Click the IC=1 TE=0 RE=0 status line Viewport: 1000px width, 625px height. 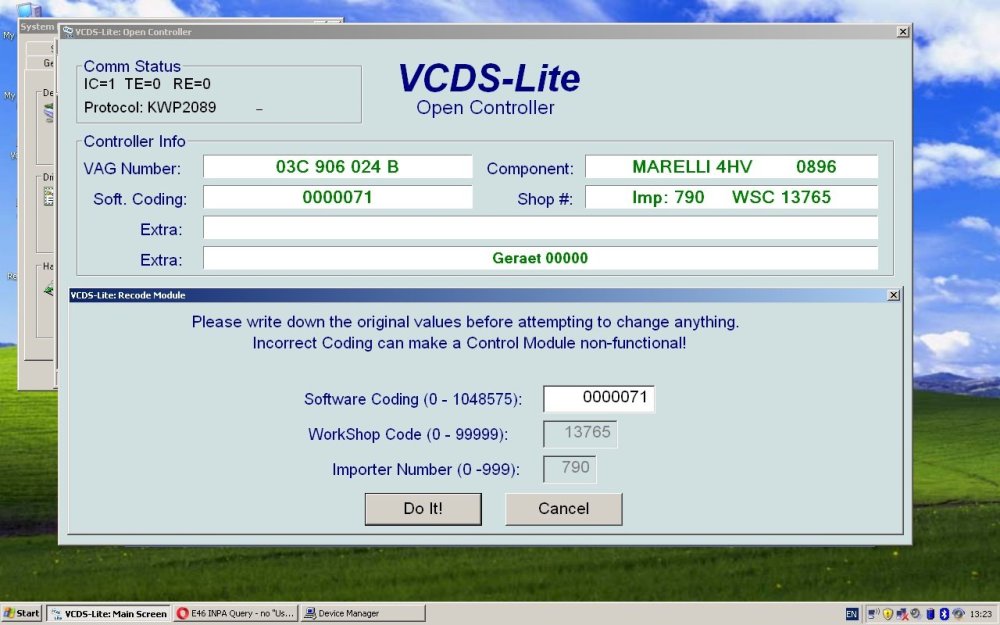tap(147, 84)
